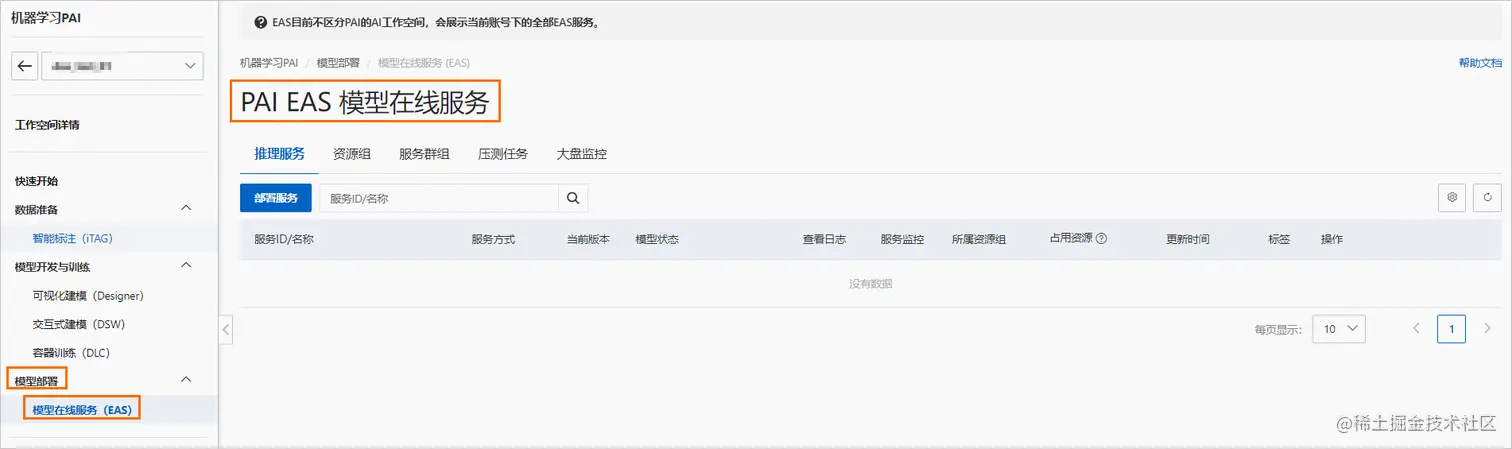The width and height of the screenshot is (1512, 449).
Task: Switch to the 压测任务 tab
Action: (x=502, y=154)
